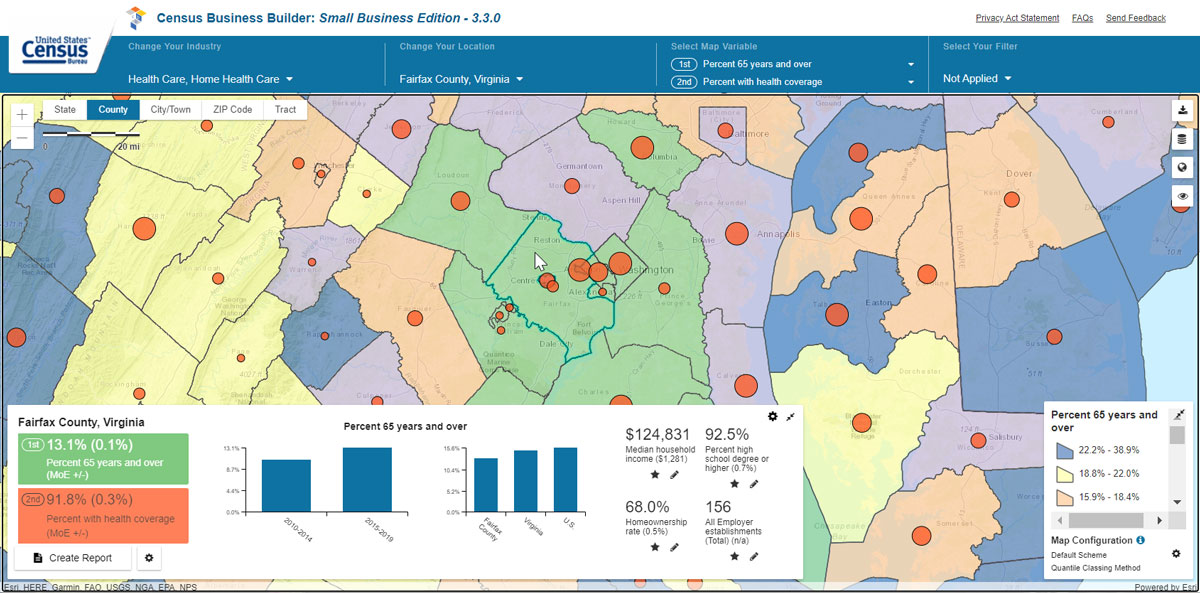Image resolution: width=1200 pixels, height=593 pixels.
Task: Zoom out on the map
Action: [22, 139]
